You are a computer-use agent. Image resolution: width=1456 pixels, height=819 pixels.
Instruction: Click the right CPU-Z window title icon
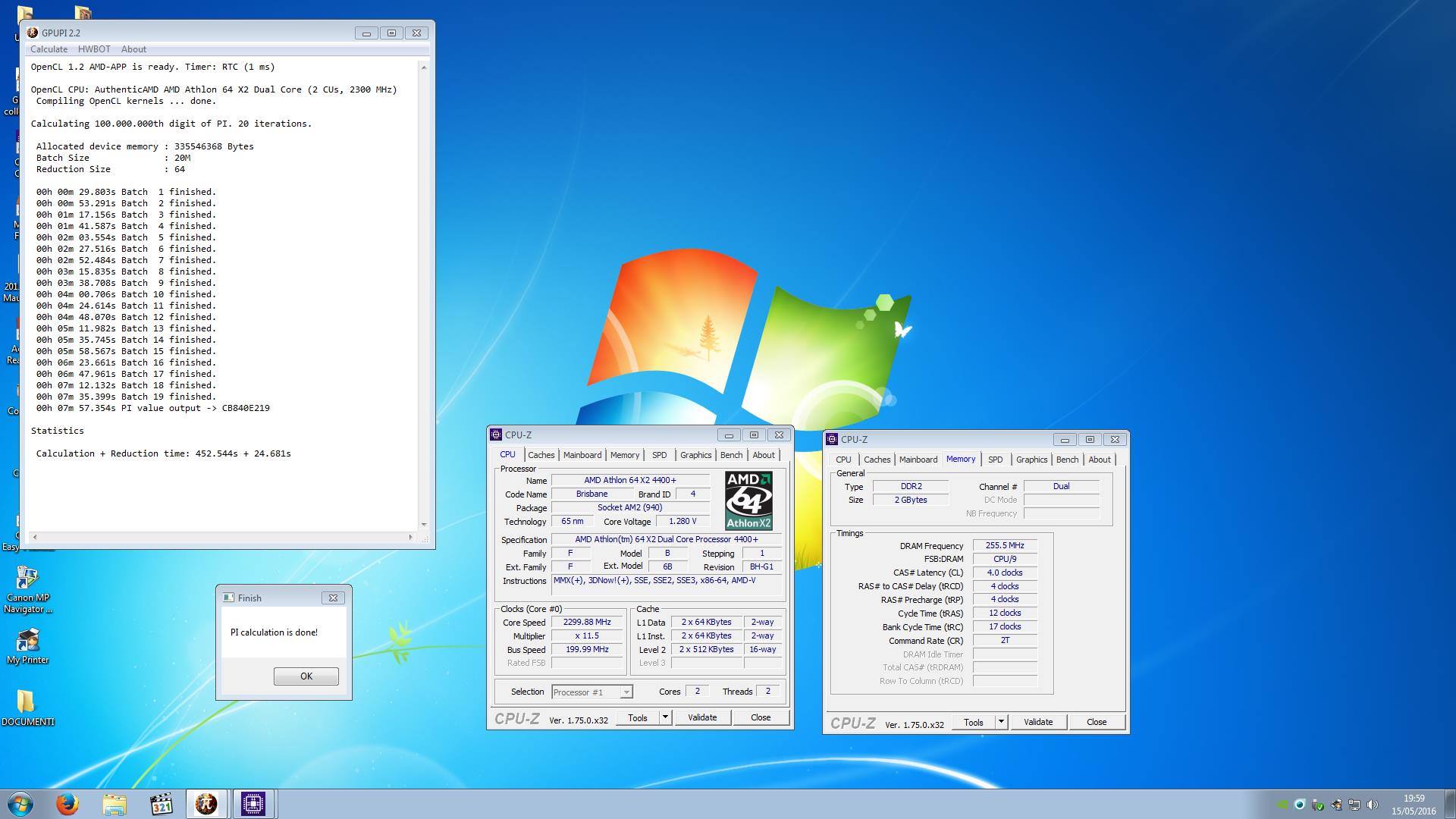coord(832,439)
